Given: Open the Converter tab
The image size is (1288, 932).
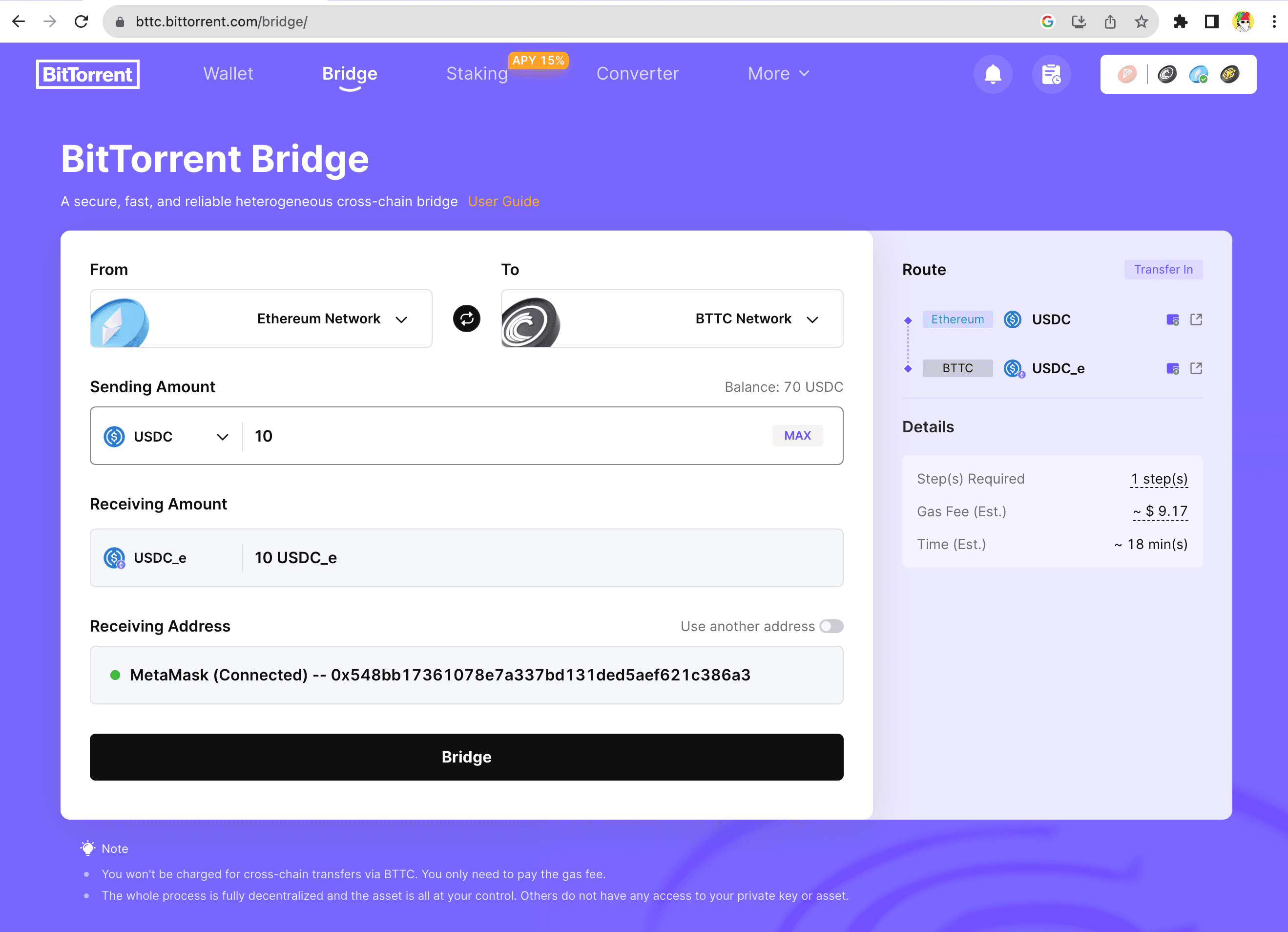Looking at the screenshot, I should [637, 74].
